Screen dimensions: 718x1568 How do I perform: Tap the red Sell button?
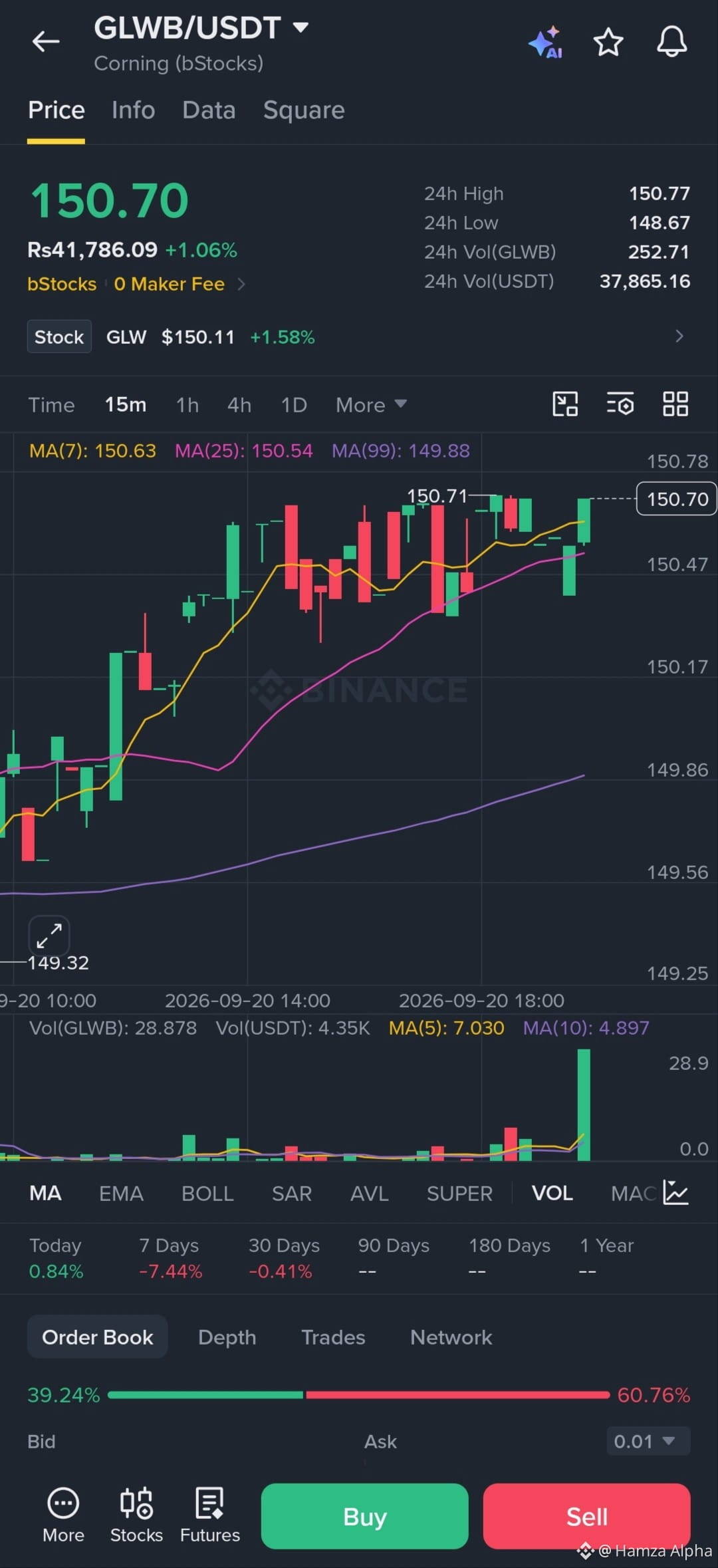click(586, 1517)
